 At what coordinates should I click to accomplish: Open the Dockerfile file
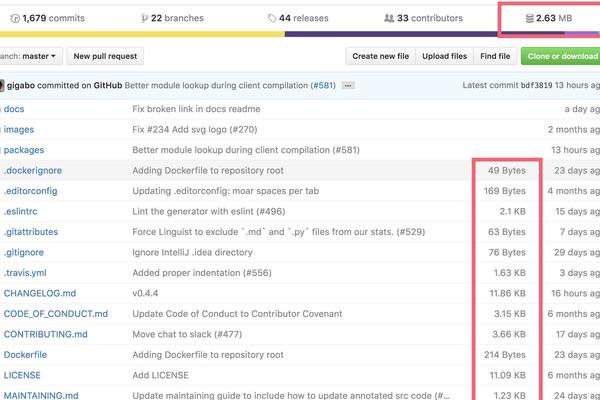click(25, 355)
